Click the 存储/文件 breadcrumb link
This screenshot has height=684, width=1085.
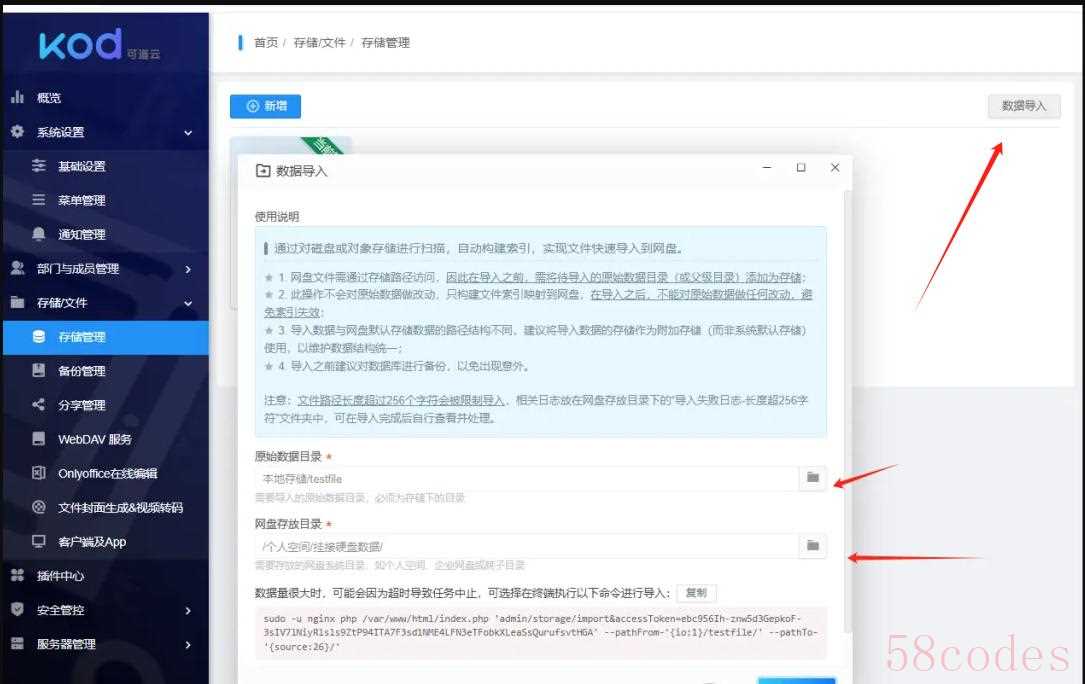[x=319, y=42]
